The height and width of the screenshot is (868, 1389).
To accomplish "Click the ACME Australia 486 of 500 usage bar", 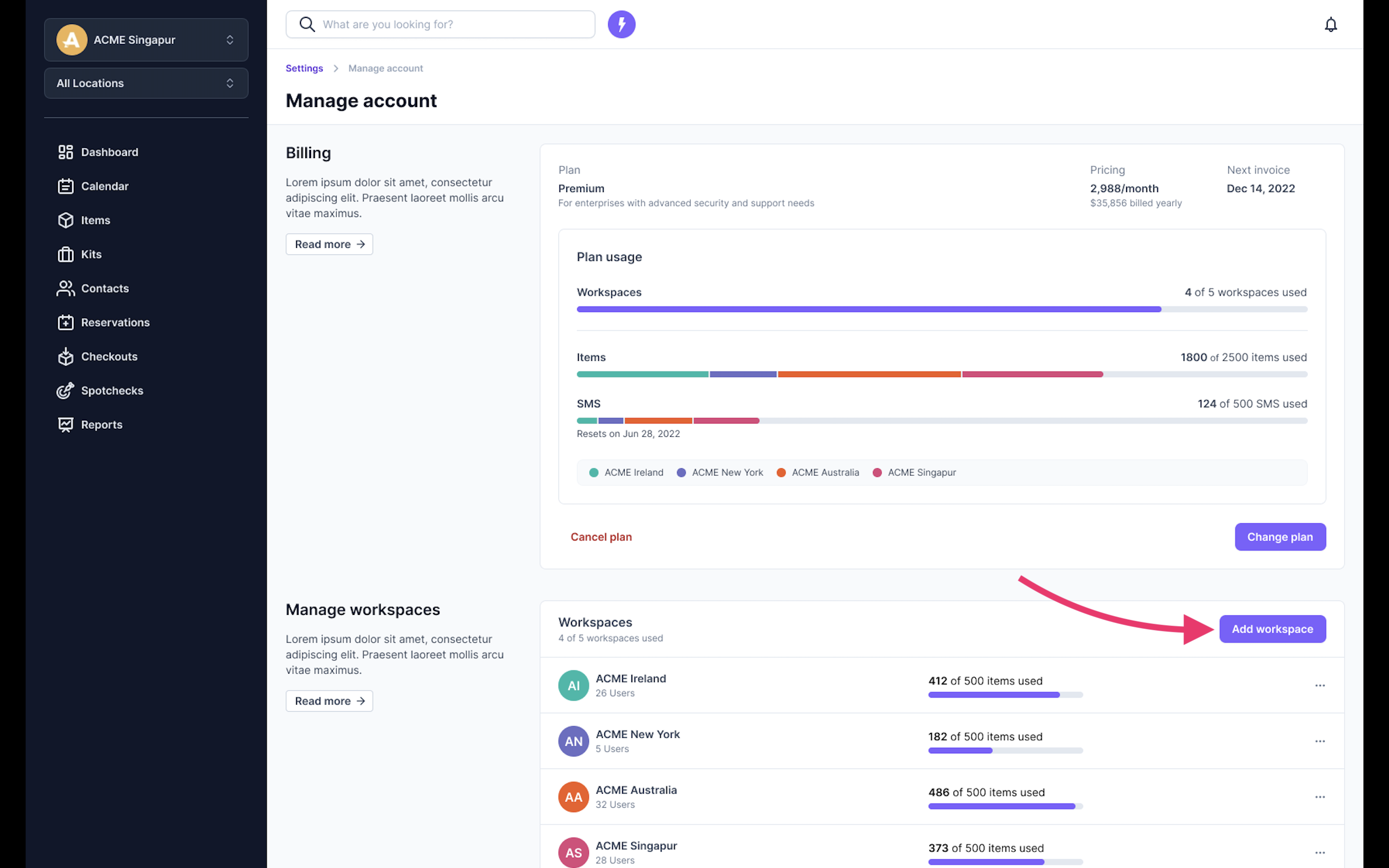I will [1006, 807].
